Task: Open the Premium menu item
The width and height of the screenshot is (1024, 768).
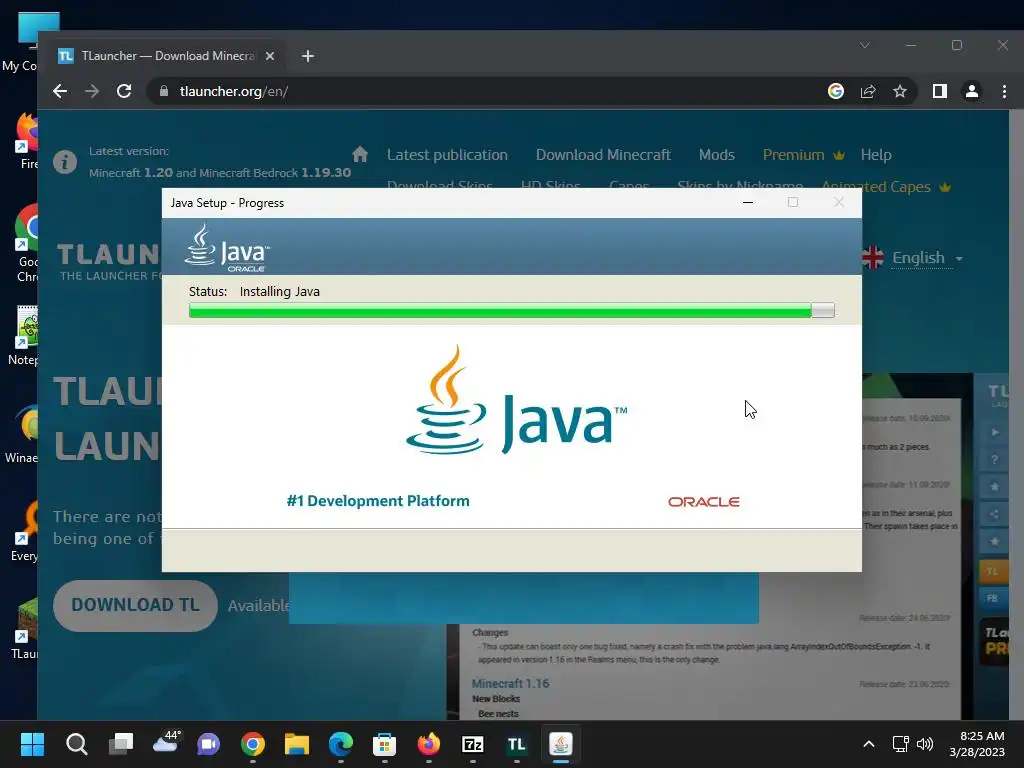Action: (804, 155)
